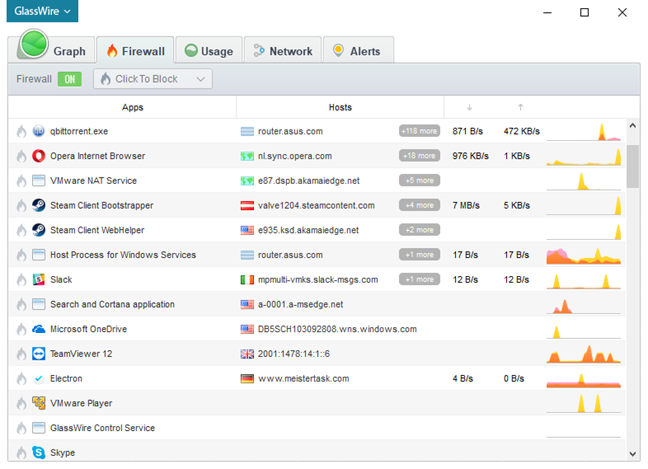The image size is (648, 469).
Task: Click the Italy flag beside mpmulti-vmks.slack-msgs.com
Action: pos(247,280)
